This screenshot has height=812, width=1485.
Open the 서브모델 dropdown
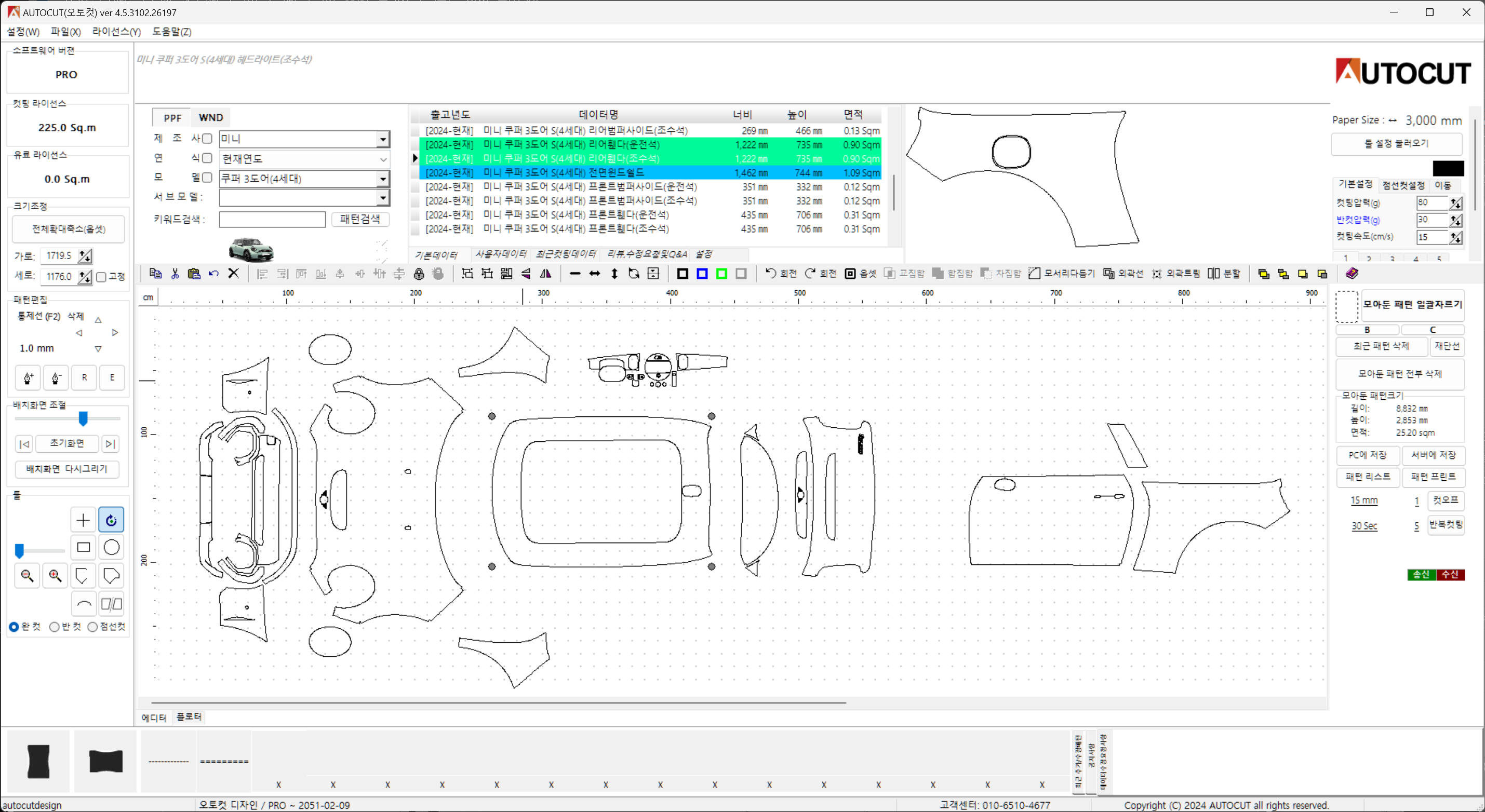[383, 198]
